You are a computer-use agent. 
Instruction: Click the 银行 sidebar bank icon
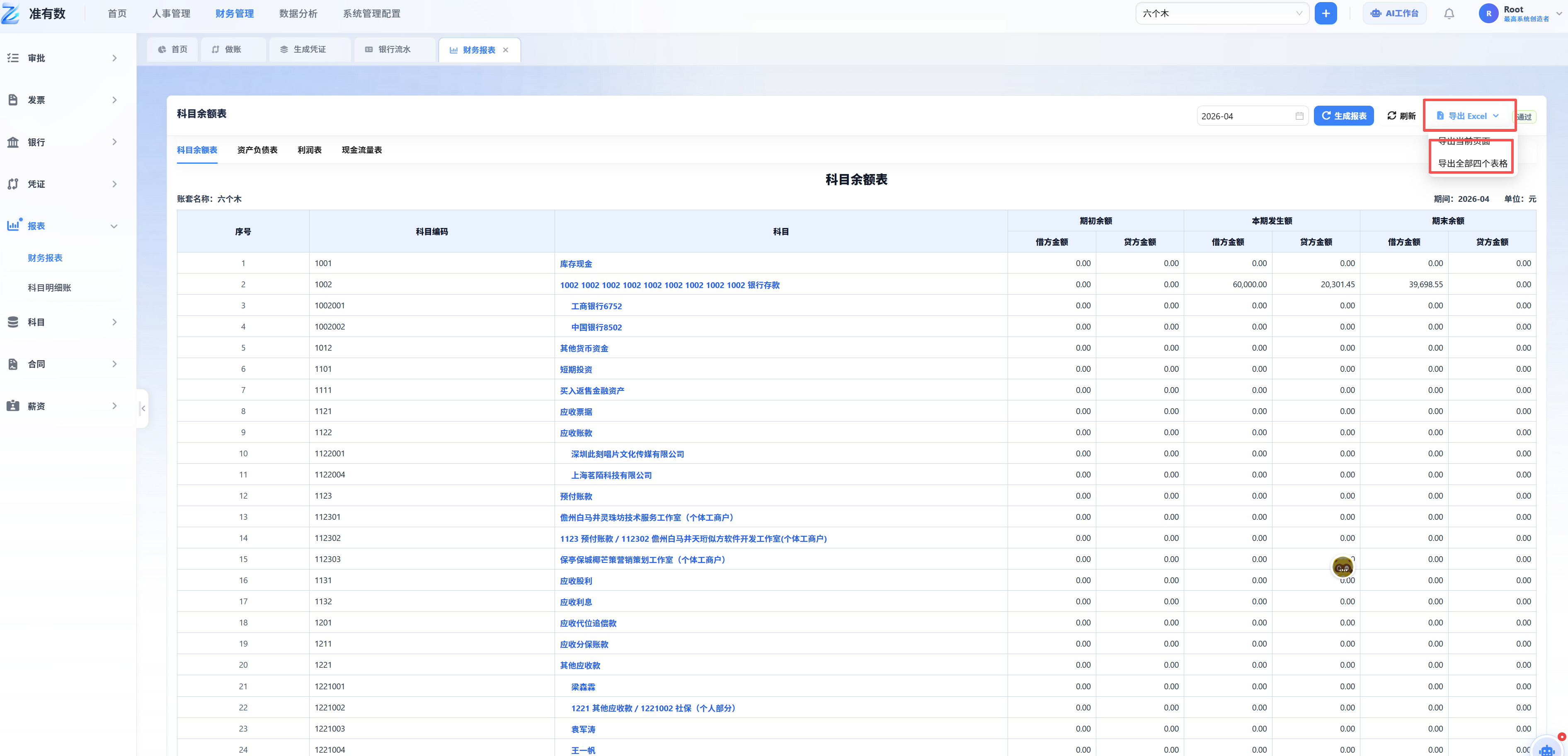pyautogui.click(x=13, y=142)
